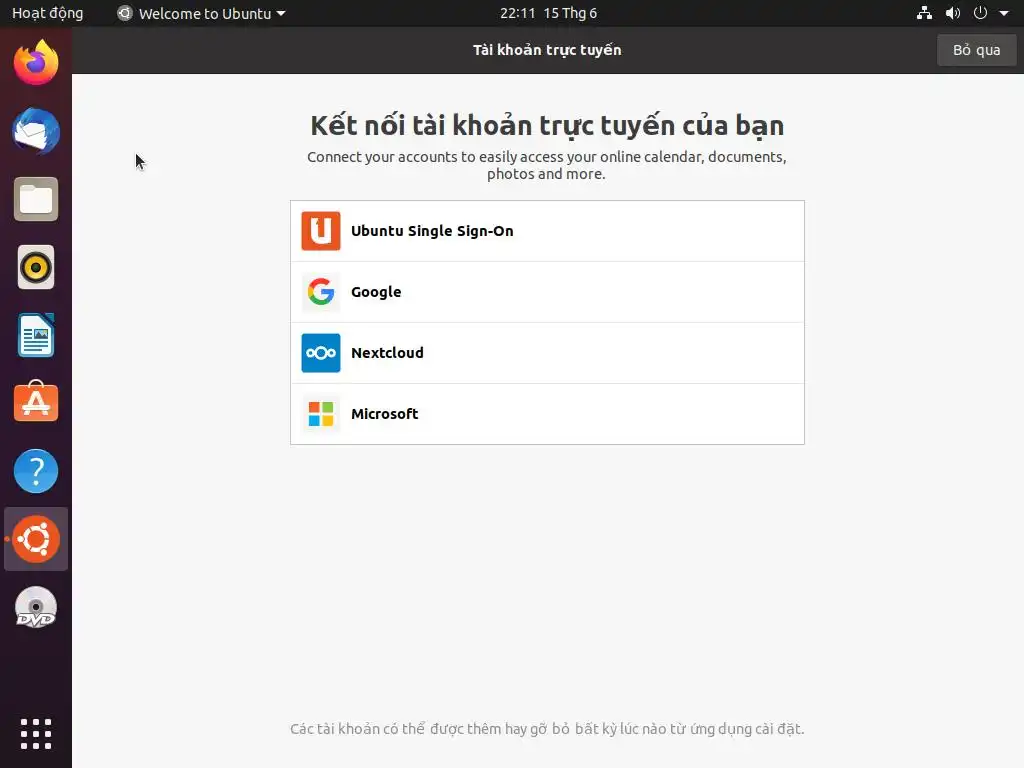This screenshot has width=1024, height=768.
Task: Open the Files manager dock icon
Action: [36, 199]
